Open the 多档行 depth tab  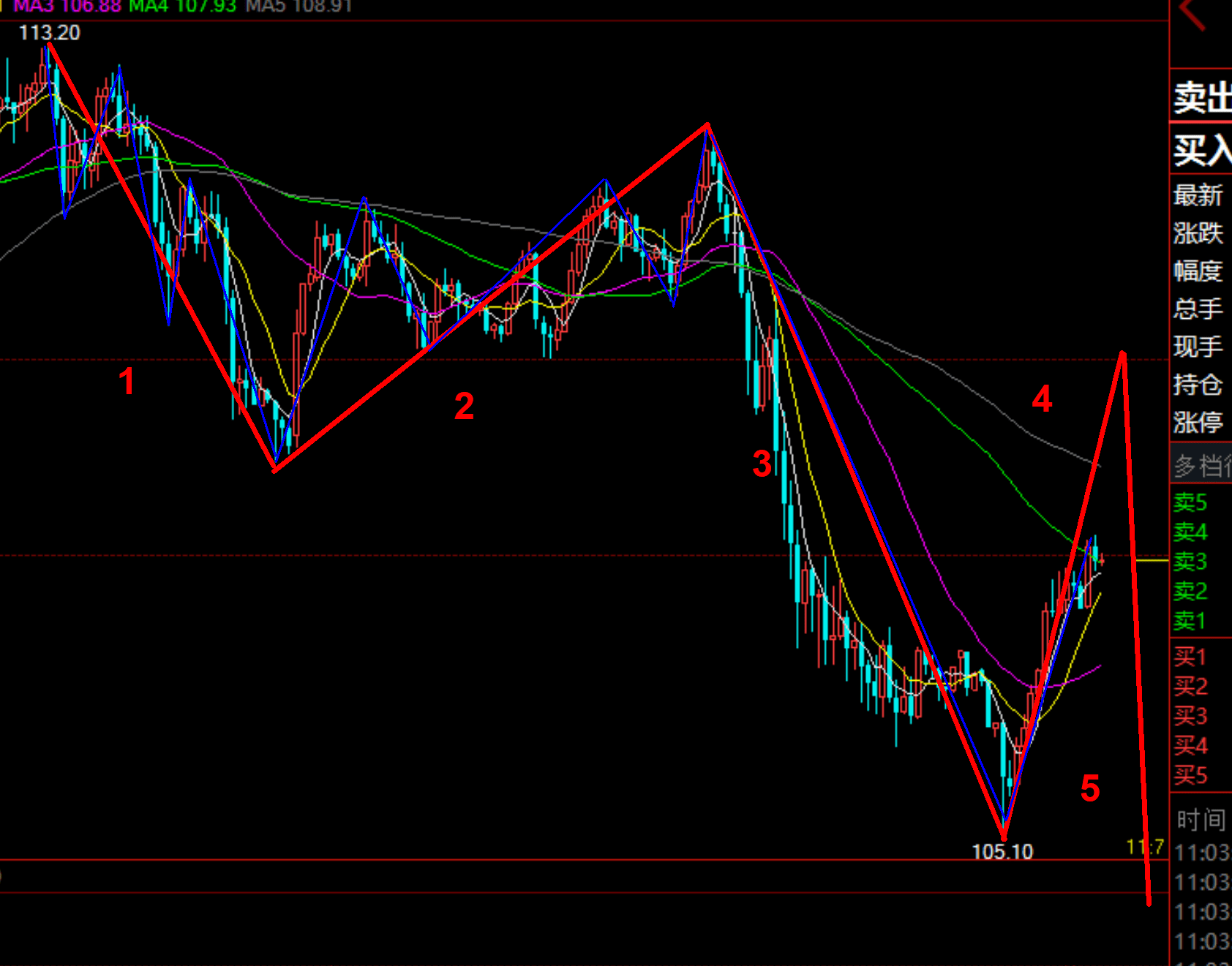1202,465
